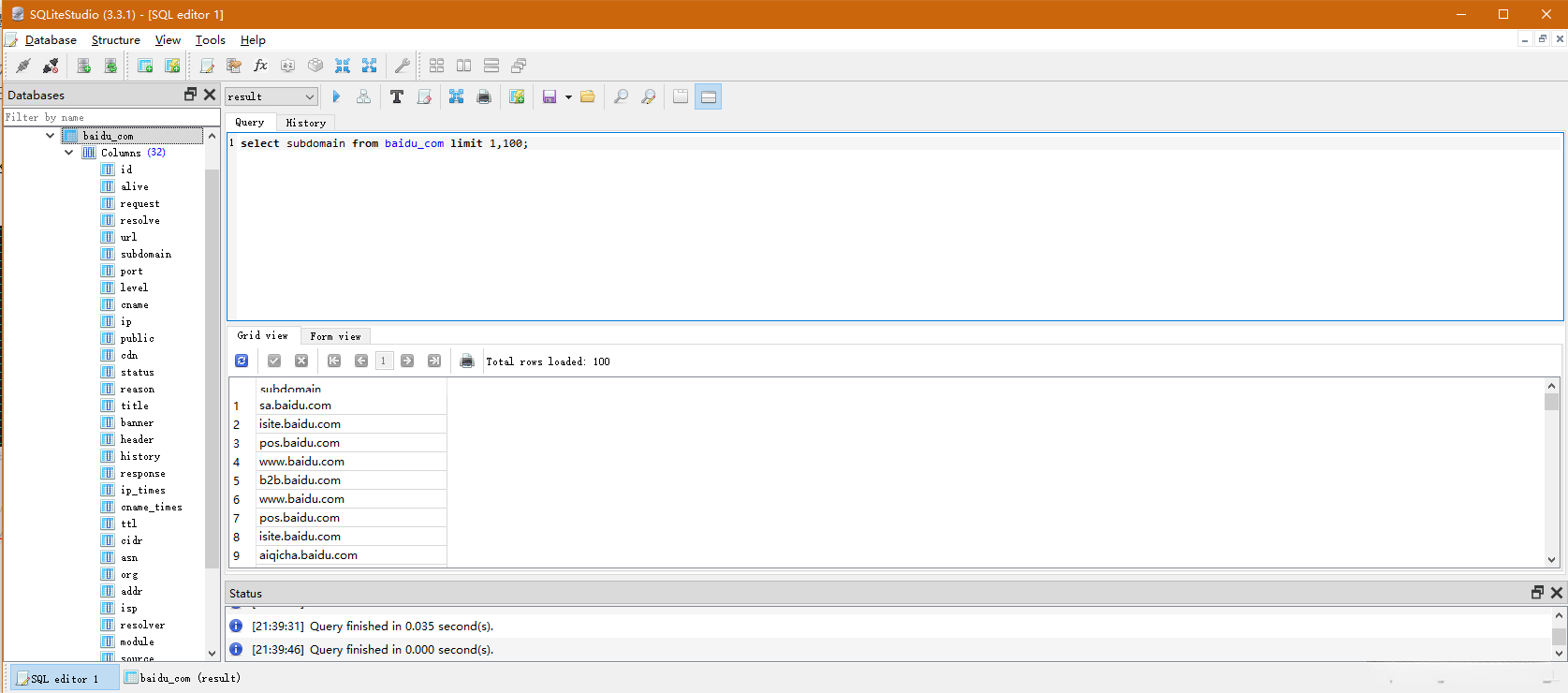Collapse the Columns (32) node

[x=68, y=153]
